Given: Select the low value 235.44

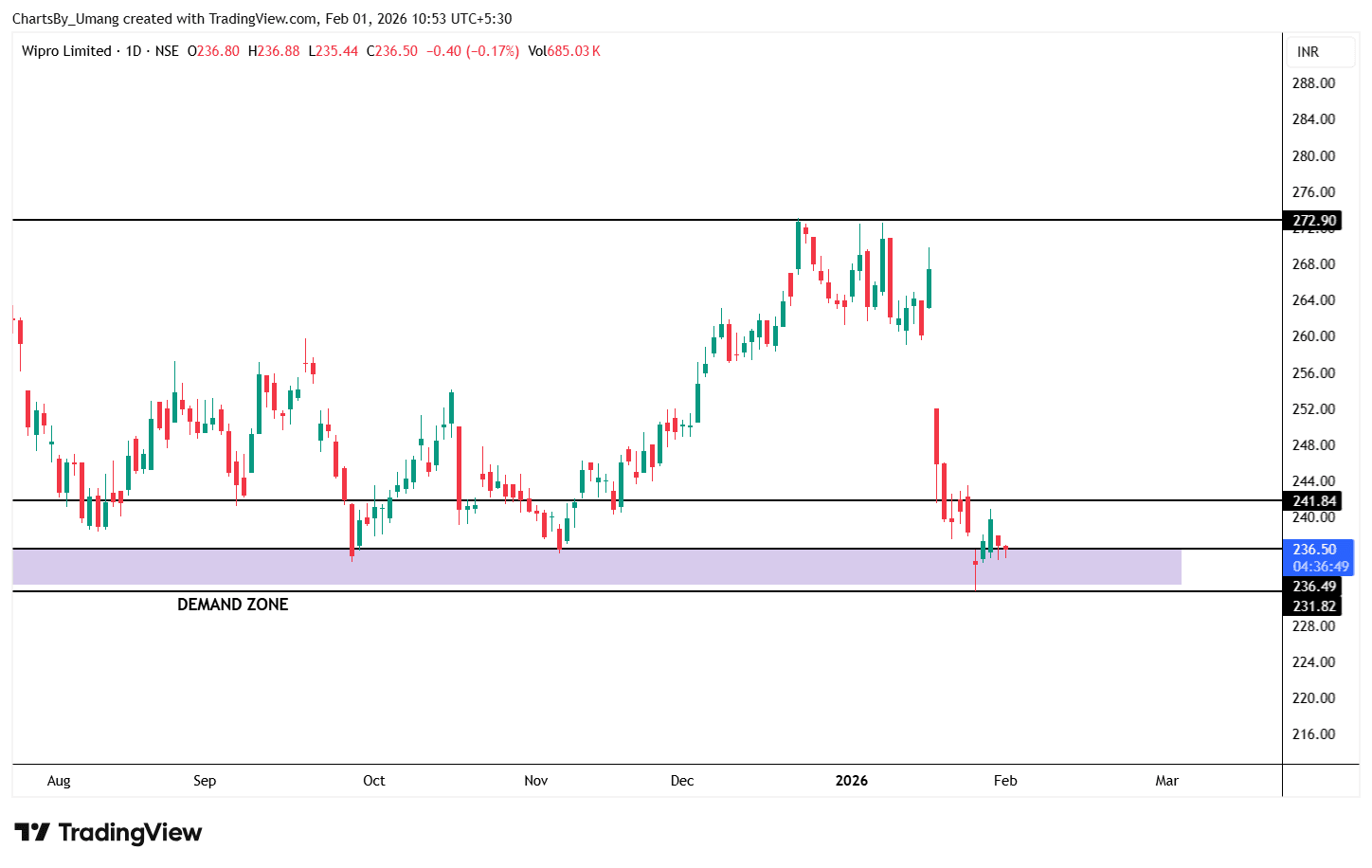Looking at the screenshot, I should 336,51.
